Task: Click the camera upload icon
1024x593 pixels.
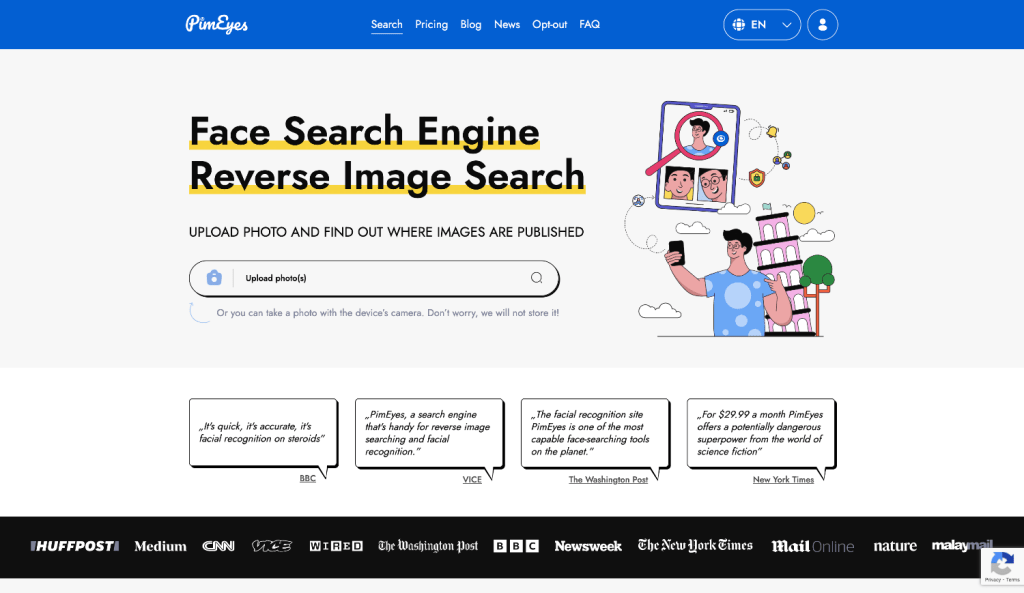Action: [x=214, y=278]
